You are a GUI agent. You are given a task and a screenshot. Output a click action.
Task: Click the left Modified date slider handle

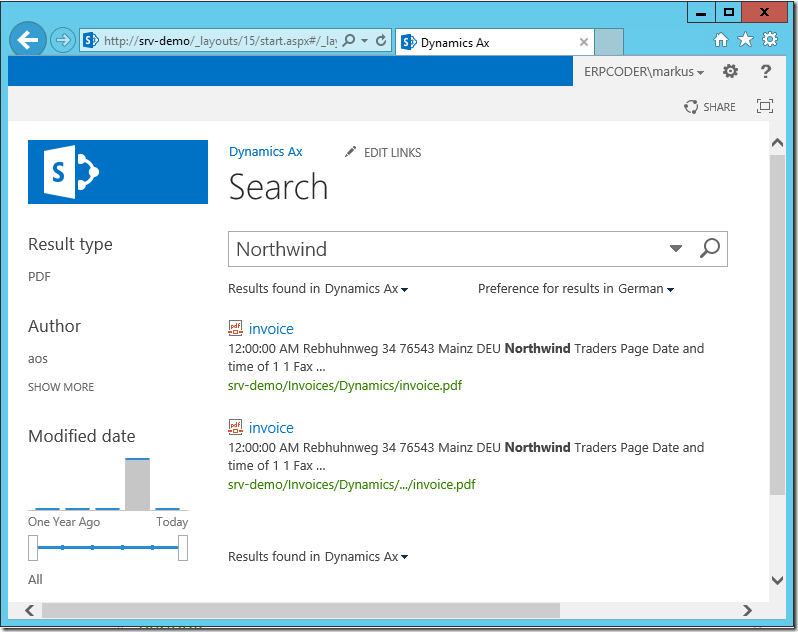pyautogui.click(x=33, y=548)
